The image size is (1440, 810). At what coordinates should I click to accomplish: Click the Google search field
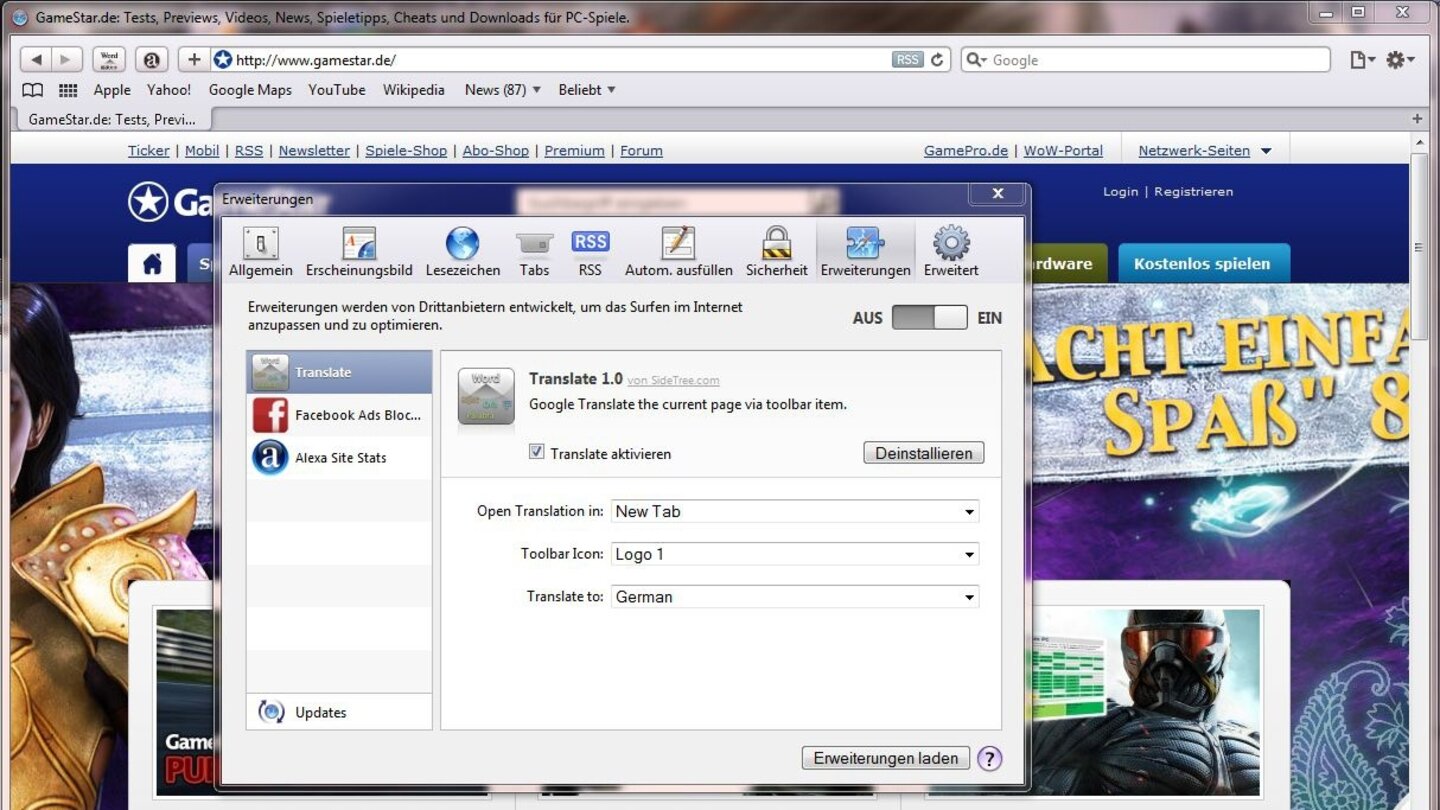pos(1146,60)
